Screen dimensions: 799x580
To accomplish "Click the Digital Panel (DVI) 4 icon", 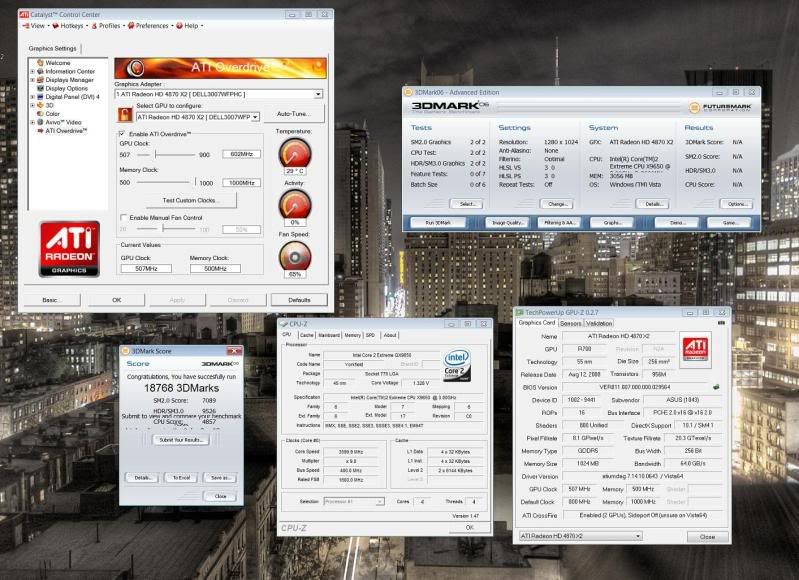I will pos(40,97).
